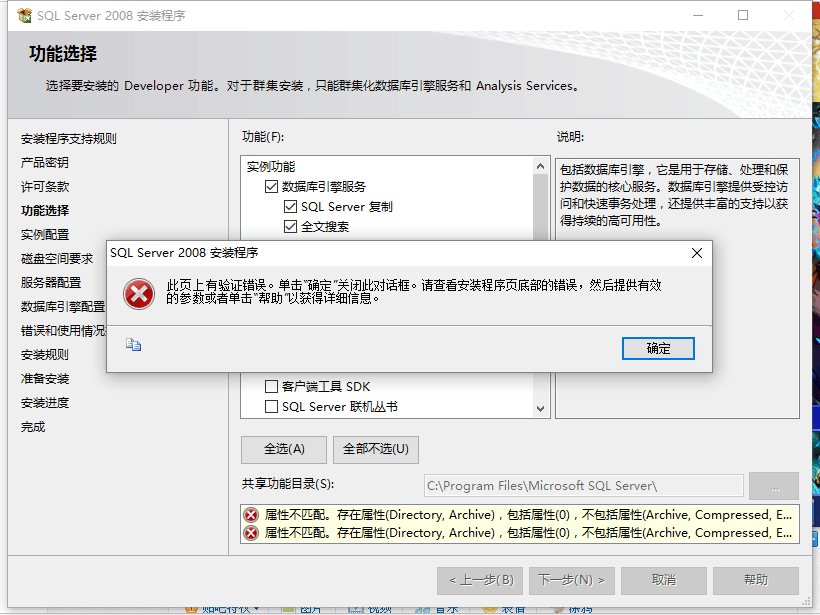
Task: Select 实例配置 step in left navigation
Action: point(45,234)
